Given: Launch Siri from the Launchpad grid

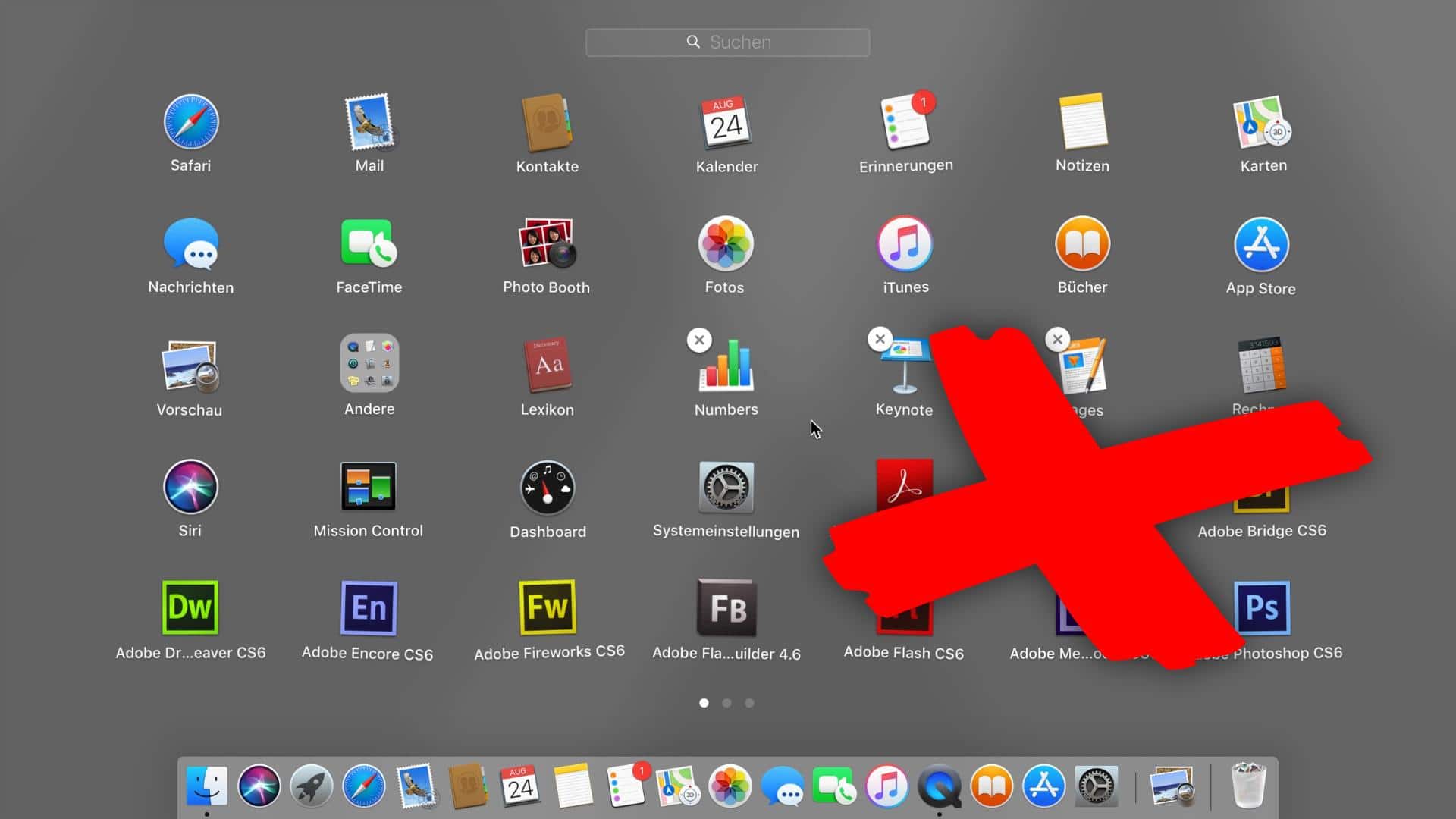Looking at the screenshot, I should click(x=191, y=487).
